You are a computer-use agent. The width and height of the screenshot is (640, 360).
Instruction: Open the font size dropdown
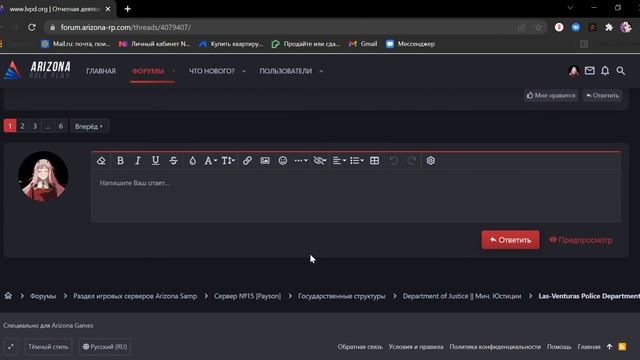[228, 161]
